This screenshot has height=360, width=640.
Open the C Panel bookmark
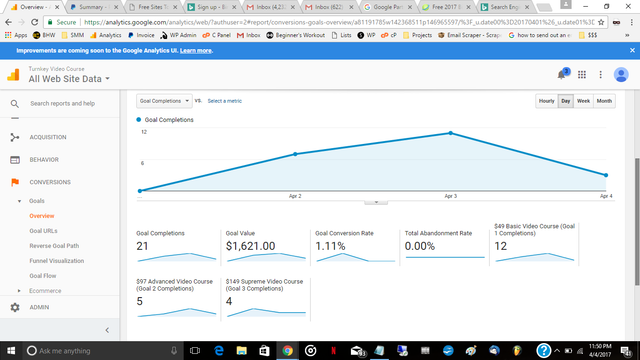coord(217,36)
